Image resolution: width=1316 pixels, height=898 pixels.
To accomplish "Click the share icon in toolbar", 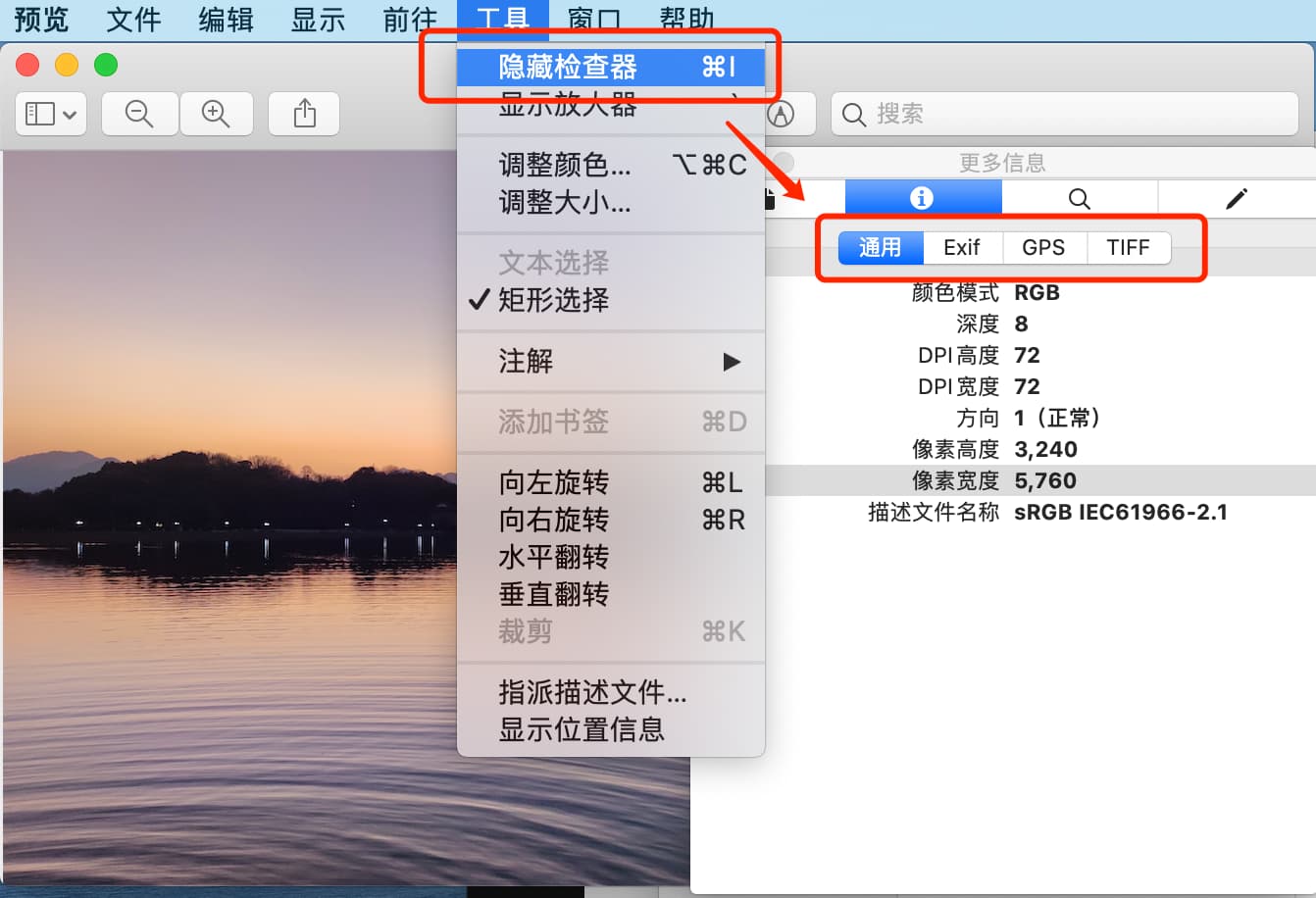I will 305,114.
